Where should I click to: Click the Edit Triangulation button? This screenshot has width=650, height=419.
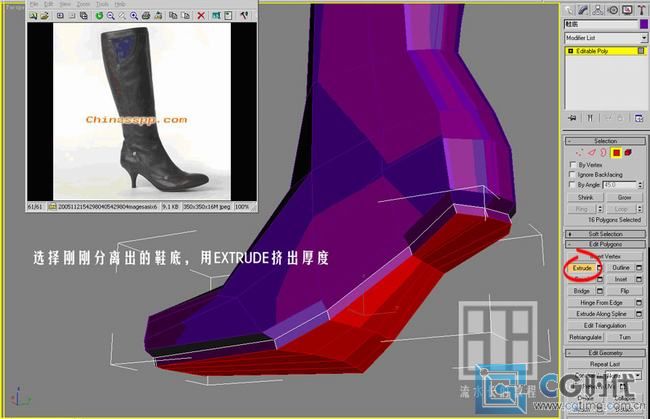coord(605,326)
